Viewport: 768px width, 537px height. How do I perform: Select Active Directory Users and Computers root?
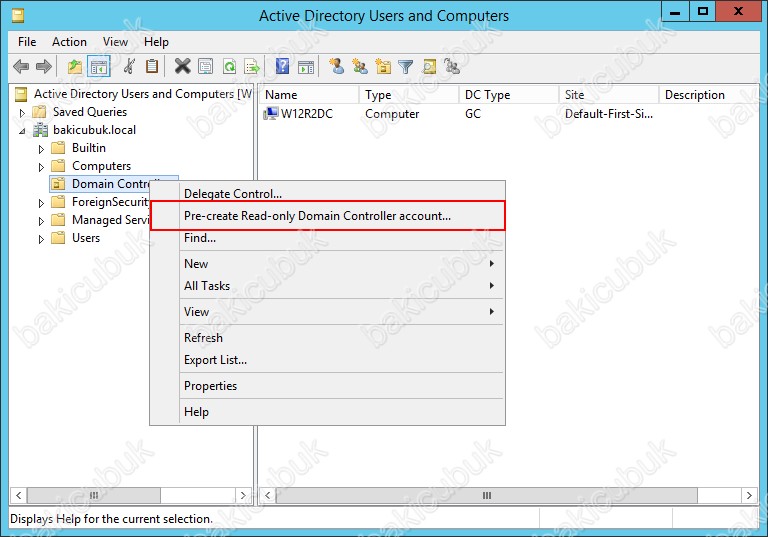point(143,94)
